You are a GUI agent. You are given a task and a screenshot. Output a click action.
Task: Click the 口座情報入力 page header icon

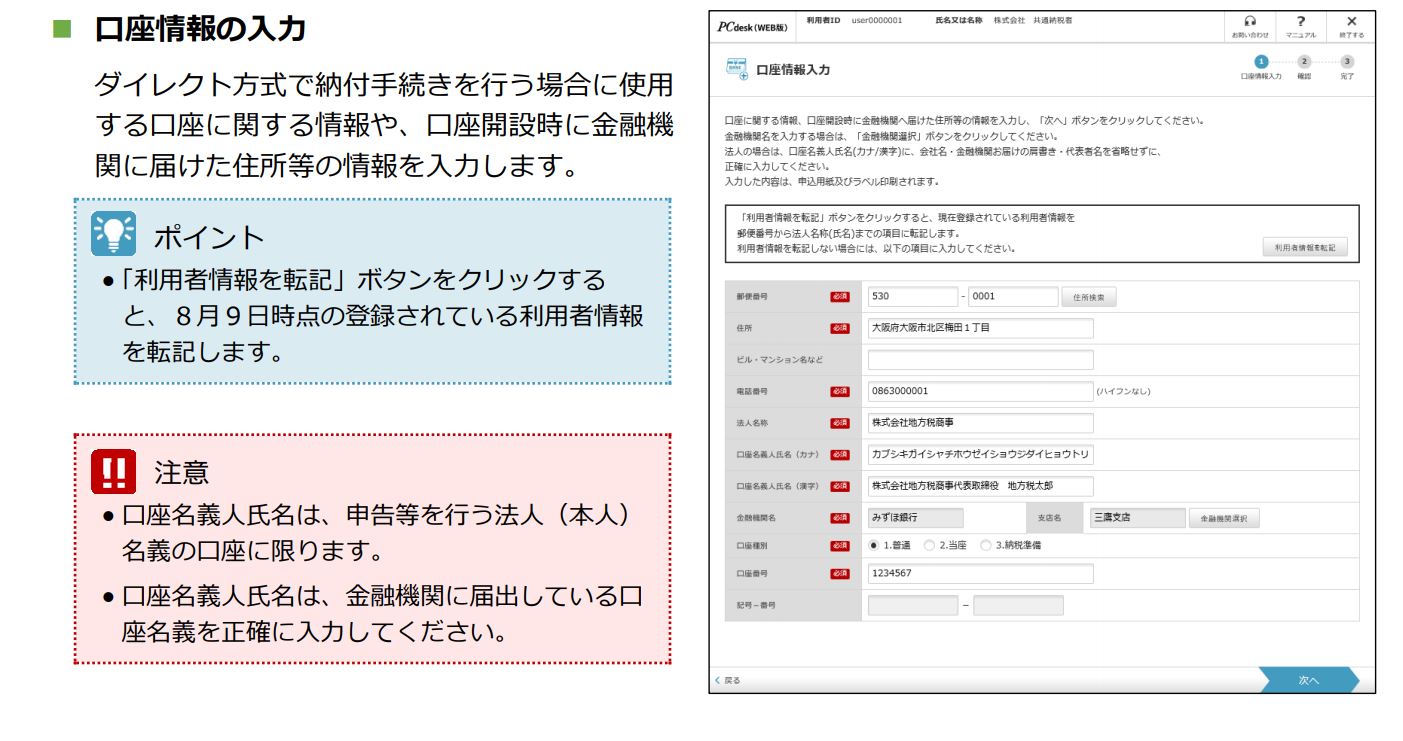(x=735, y=69)
